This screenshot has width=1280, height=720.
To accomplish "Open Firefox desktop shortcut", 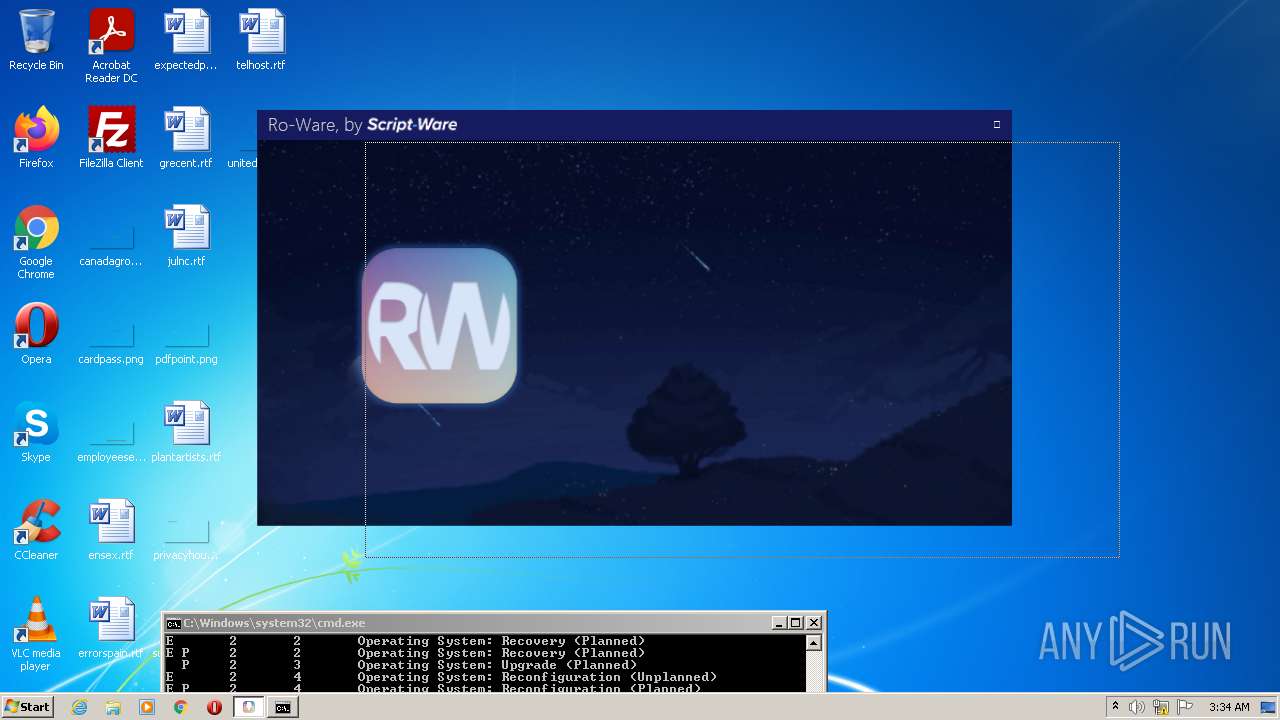I will click(x=36, y=138).
